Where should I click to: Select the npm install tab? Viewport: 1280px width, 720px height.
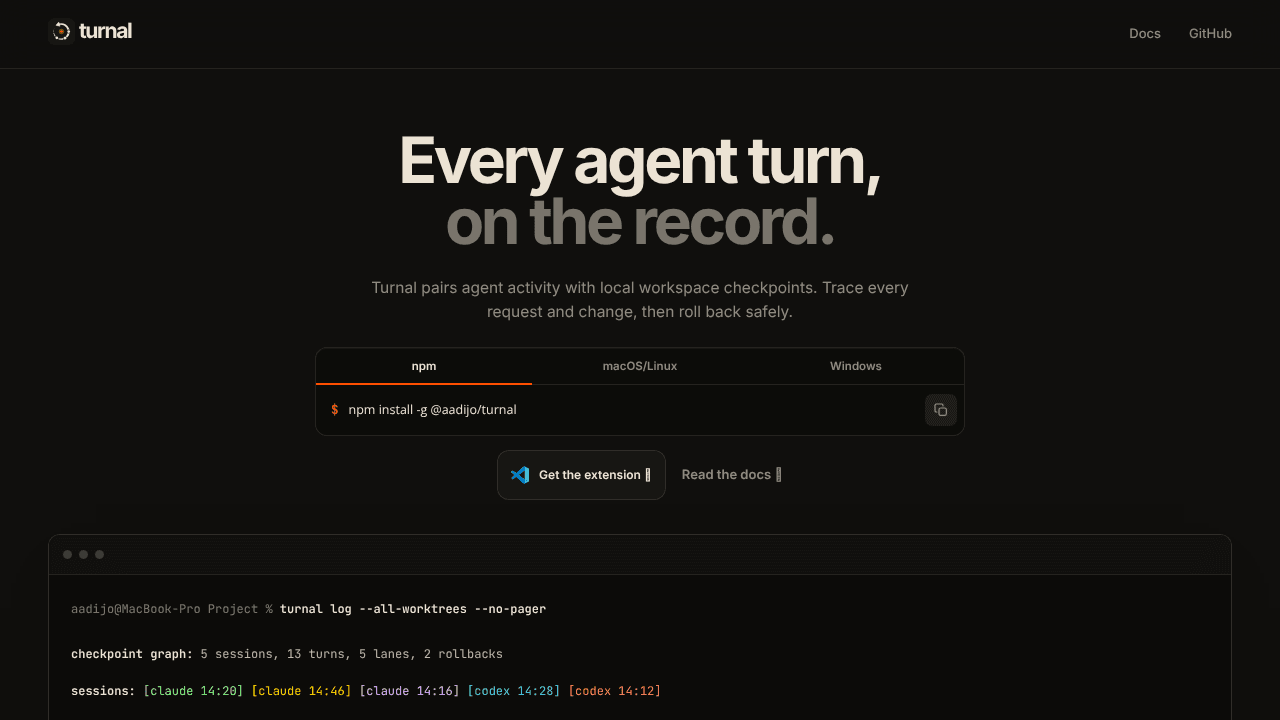(424, 366)
